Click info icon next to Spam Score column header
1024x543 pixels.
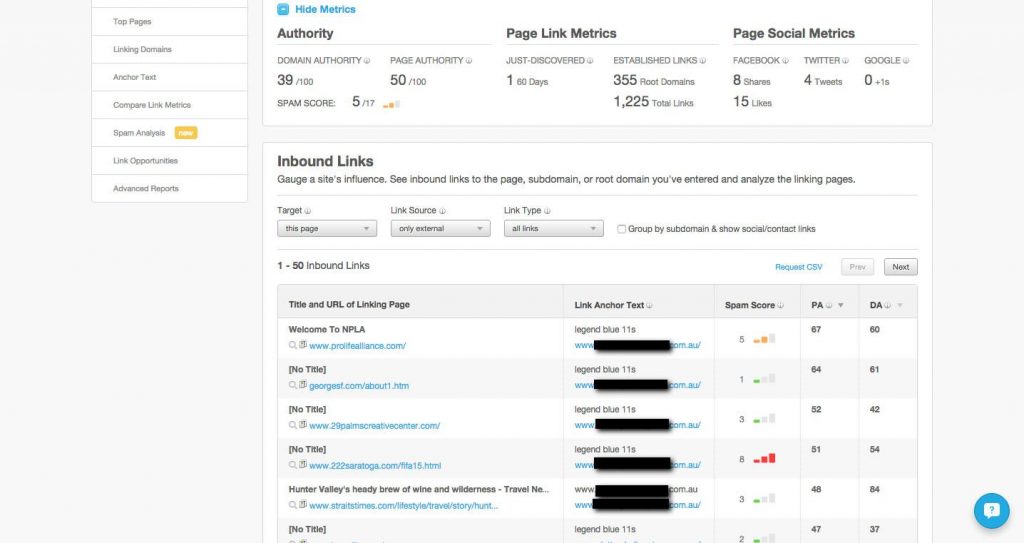point(780,305)
